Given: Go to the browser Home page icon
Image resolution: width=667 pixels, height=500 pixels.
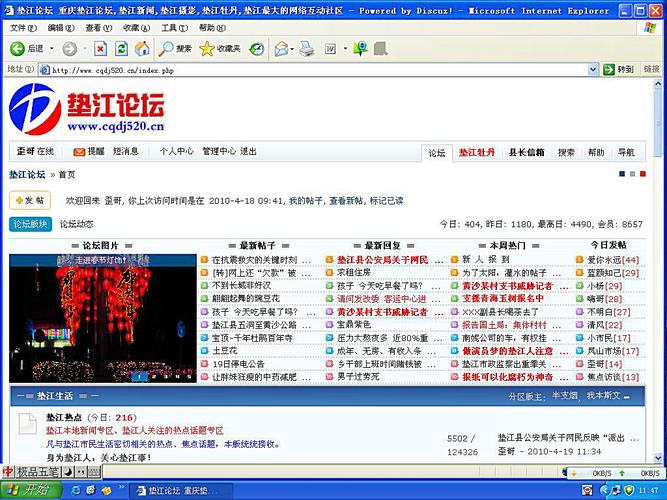Looking at the screenshot, I should 143,48.
